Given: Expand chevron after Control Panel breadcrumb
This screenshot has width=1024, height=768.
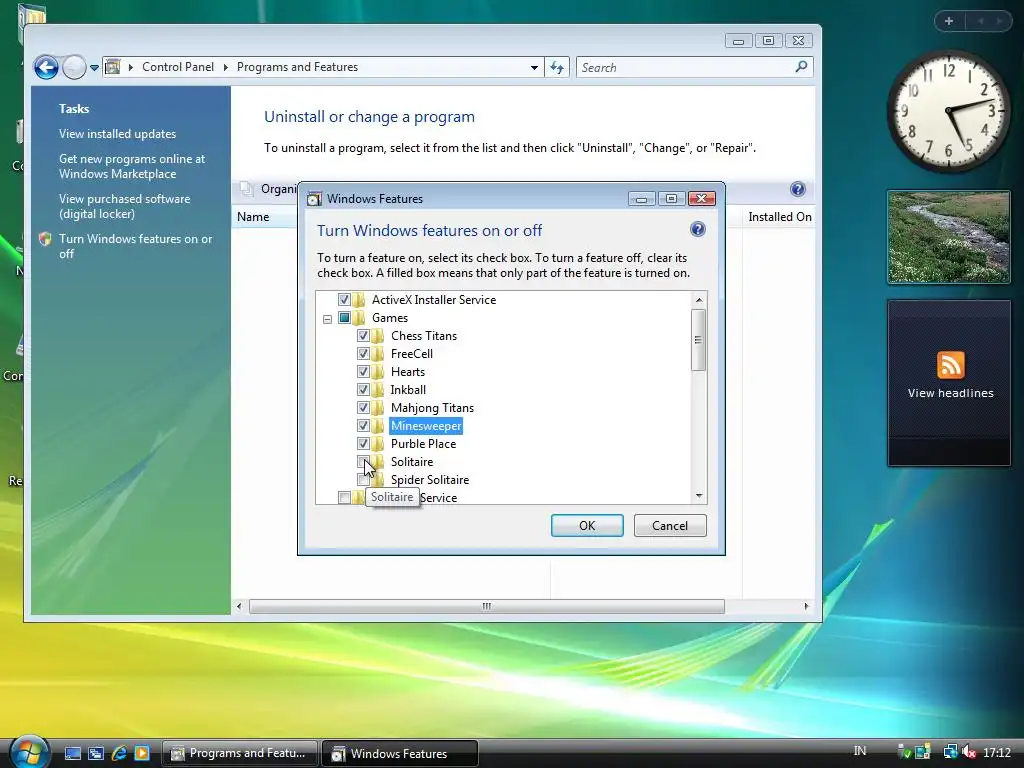Looking at the screenshot, I should (225, 67).
